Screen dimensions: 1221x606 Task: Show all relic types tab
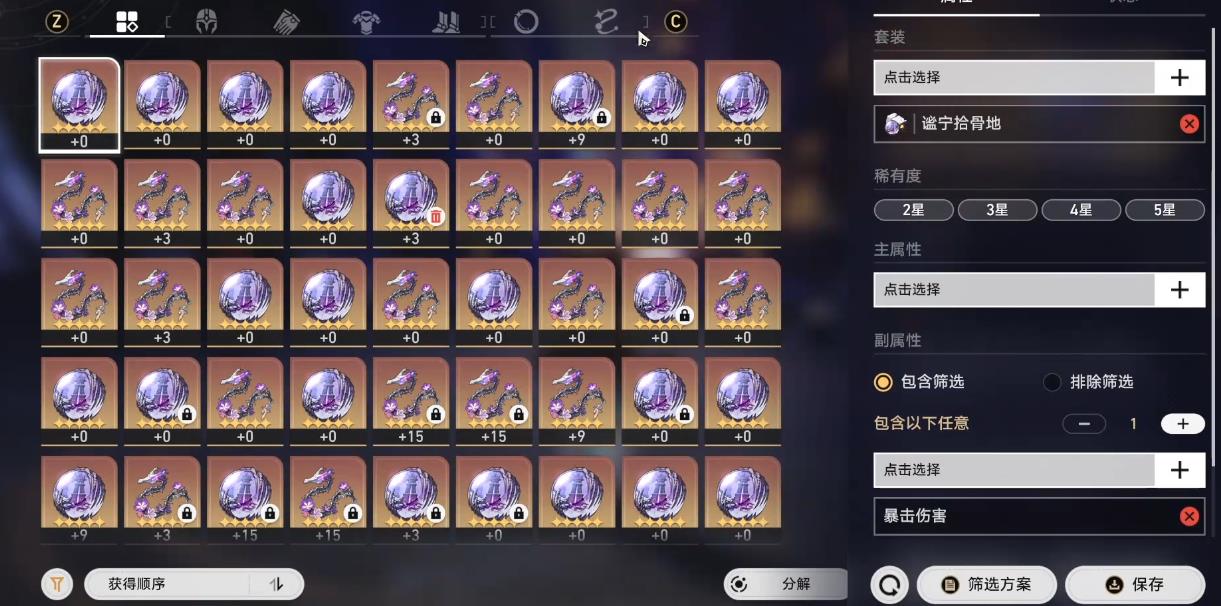[x=127, y=22]
